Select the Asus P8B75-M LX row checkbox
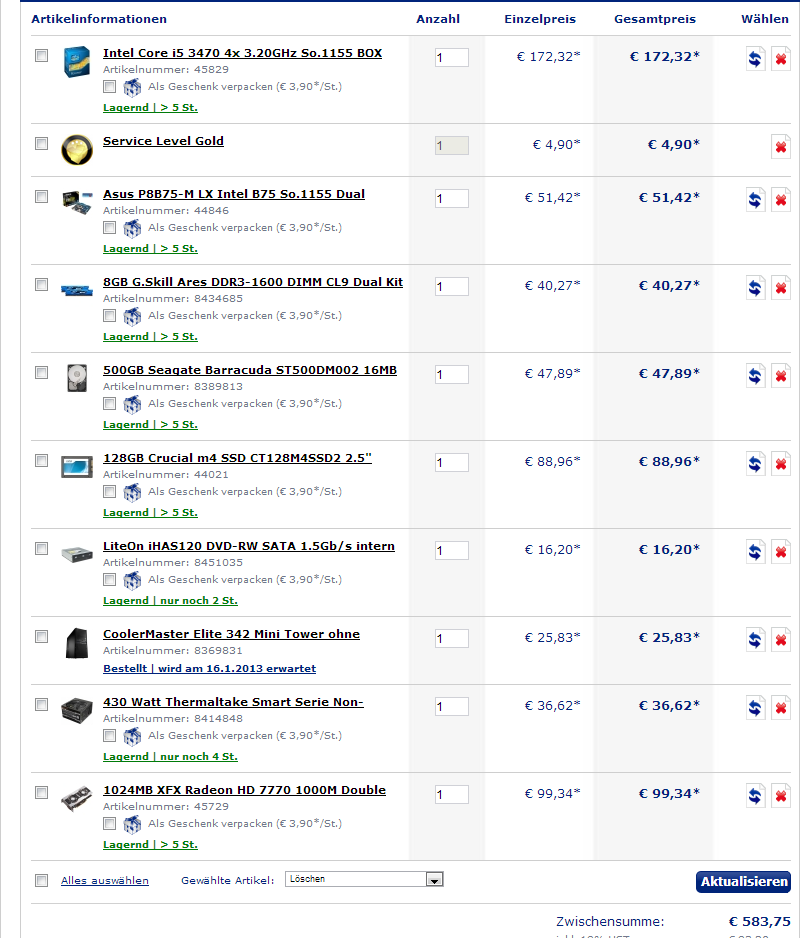Viewport: 805px width, 938px height. pos(41,197)
